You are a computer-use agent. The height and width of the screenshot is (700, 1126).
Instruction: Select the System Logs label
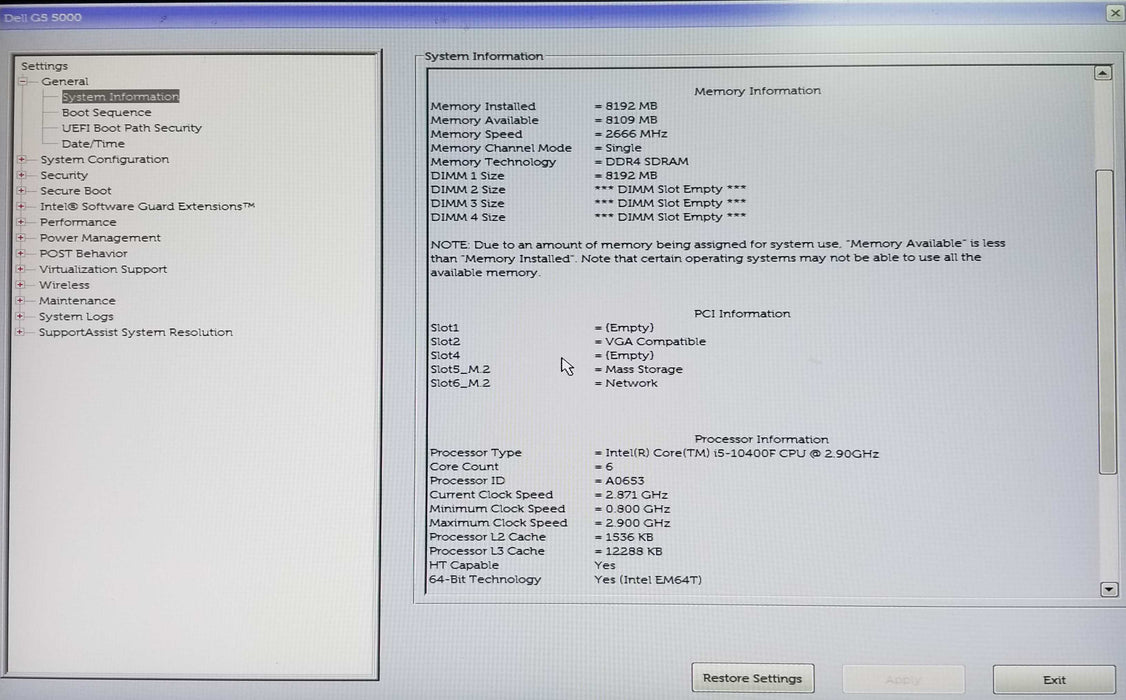point(76,317)
